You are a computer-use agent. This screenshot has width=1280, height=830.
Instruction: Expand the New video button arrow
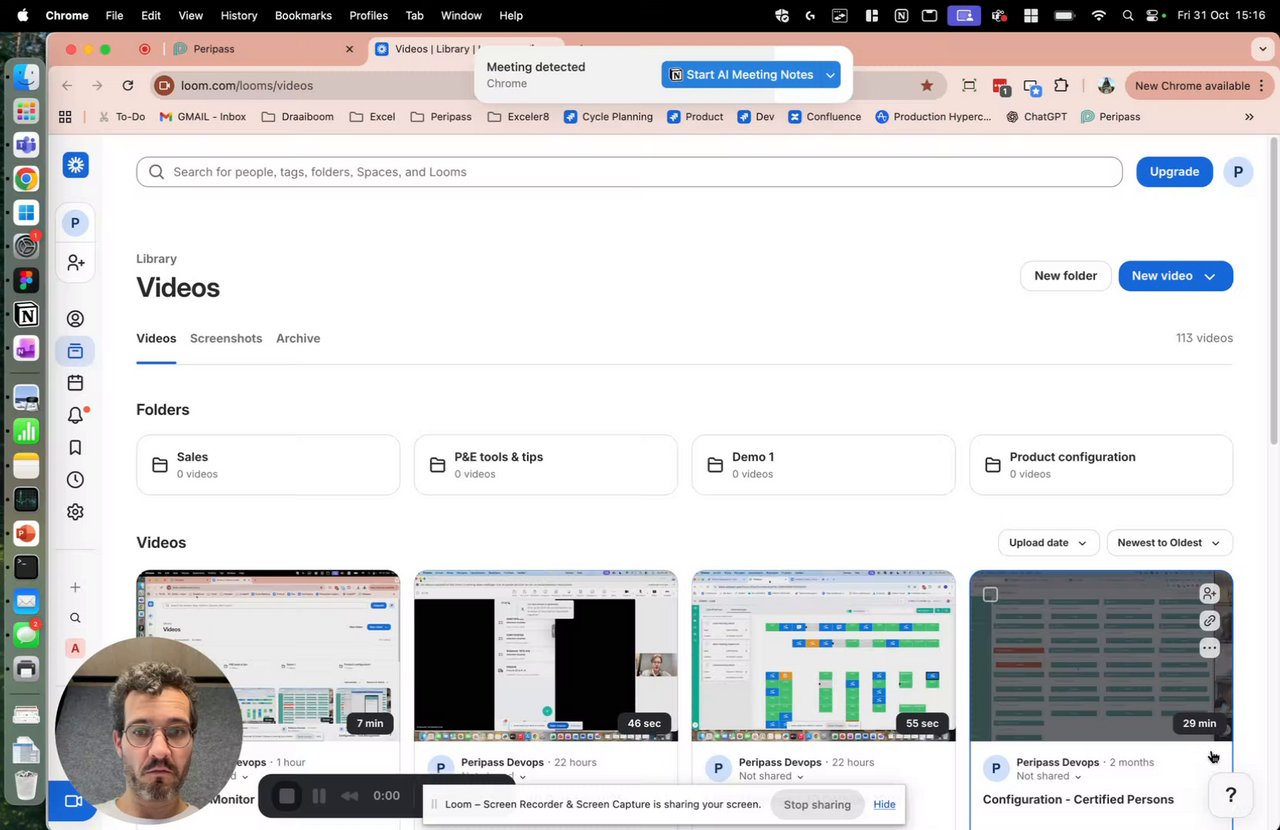[1210, 276]
